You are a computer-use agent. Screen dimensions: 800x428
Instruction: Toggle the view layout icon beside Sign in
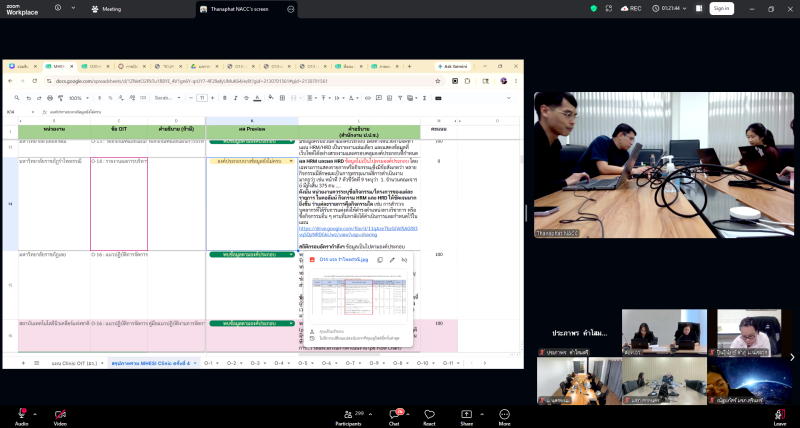[699, 9]
